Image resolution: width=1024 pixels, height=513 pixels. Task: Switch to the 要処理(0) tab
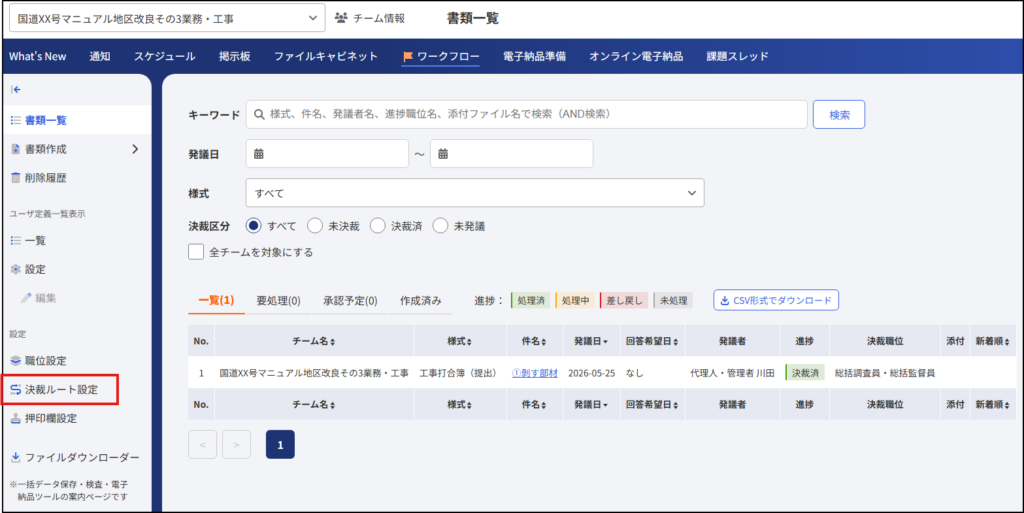tap(278, 301)
